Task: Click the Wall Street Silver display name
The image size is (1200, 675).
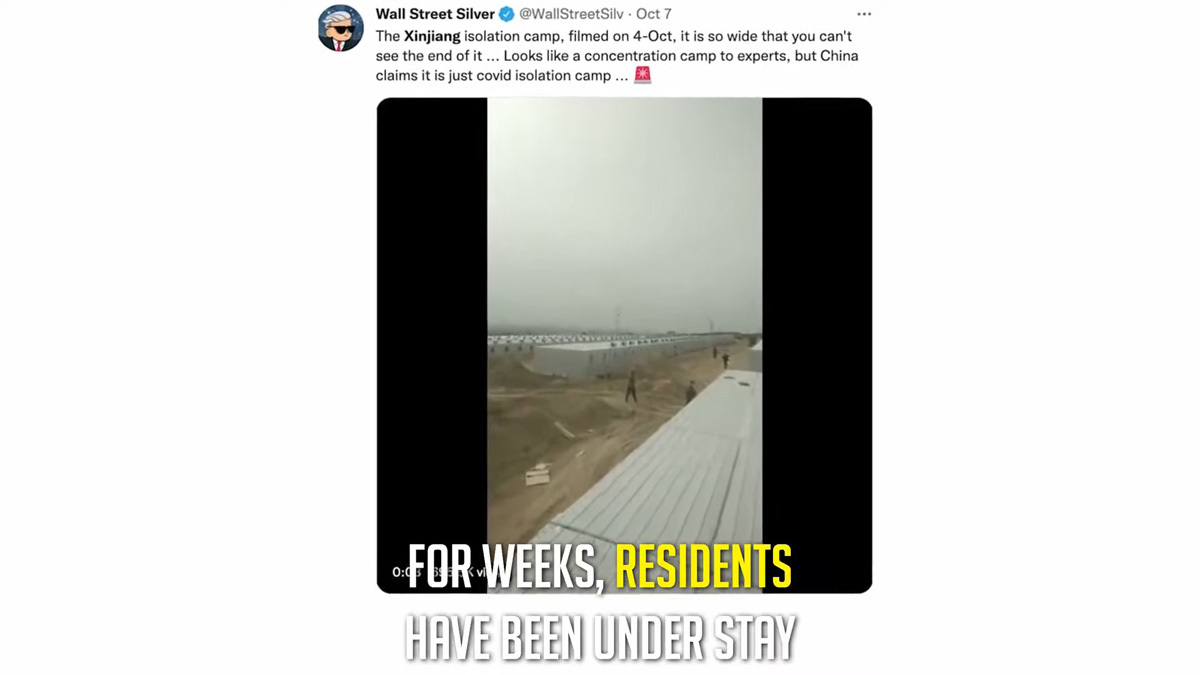Action: (x=435, y=14)
